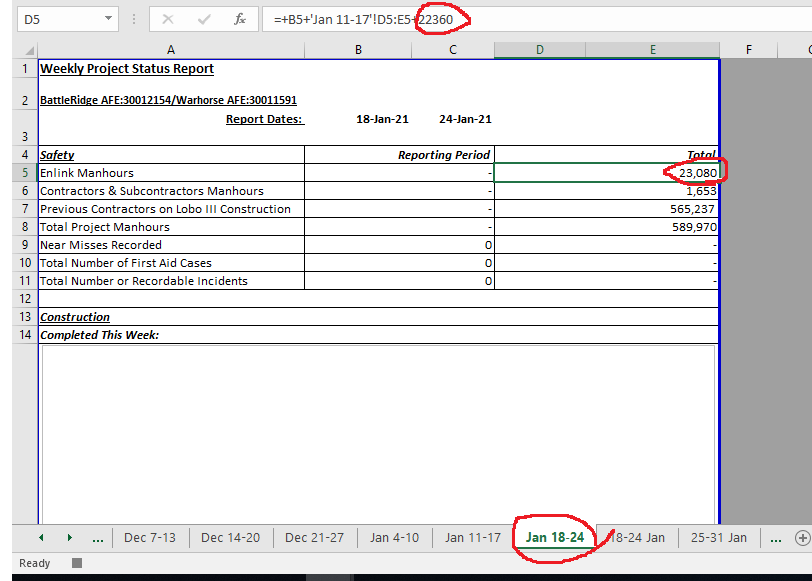Viewport: 812px width, 581px height.
Task: Show more sheets with the right ellipsis
Action: pos(775,539)
